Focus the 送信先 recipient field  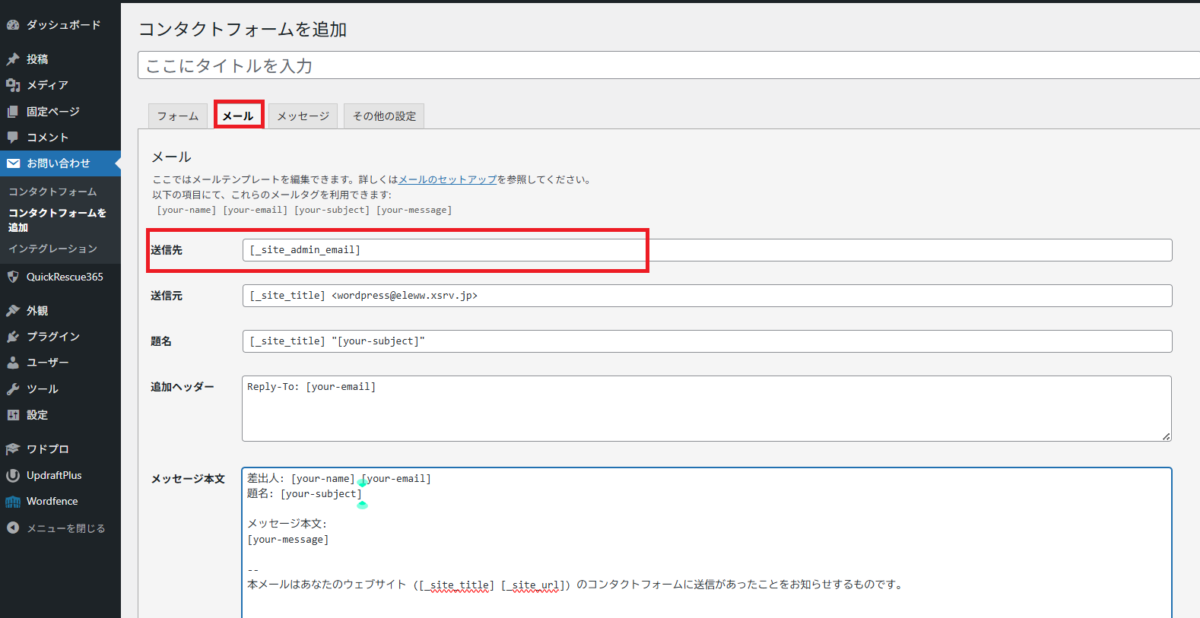pyautogui.click(x=706, y=250)
